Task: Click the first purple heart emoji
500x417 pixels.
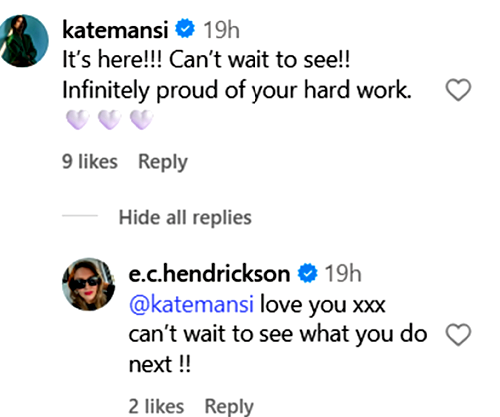Action: click(x=78, y=119)
